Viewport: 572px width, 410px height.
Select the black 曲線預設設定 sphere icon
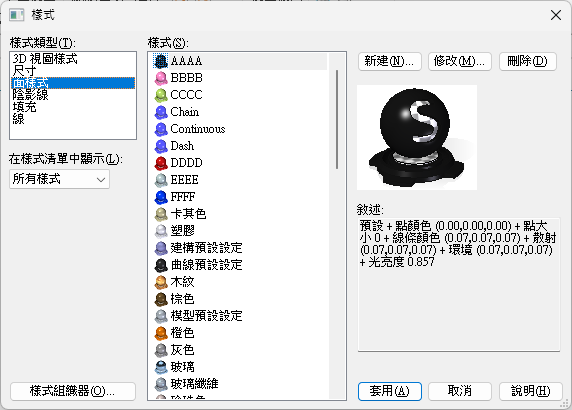pyautogui.click(x=161, y=265)
